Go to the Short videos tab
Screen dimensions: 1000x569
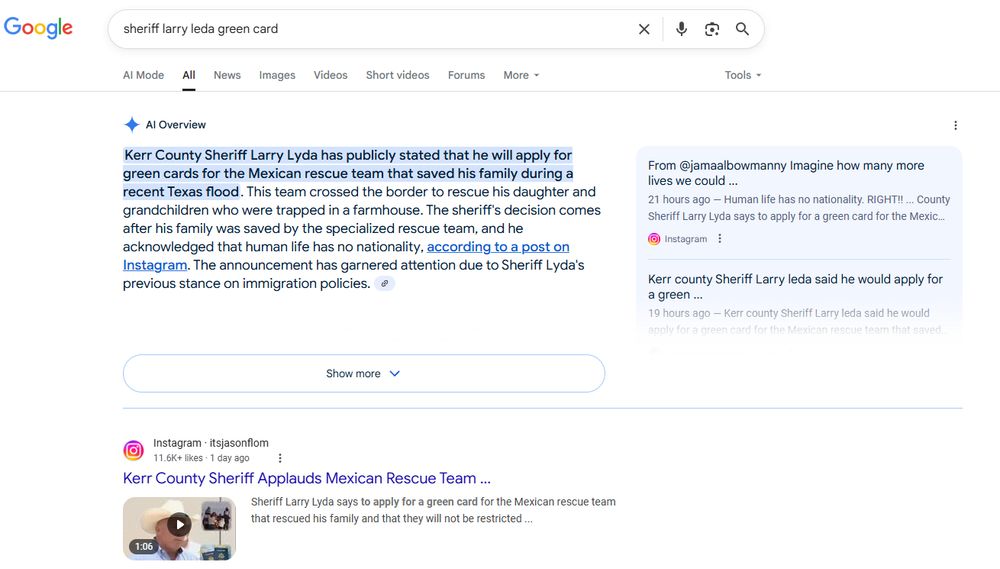click(397, 75)
